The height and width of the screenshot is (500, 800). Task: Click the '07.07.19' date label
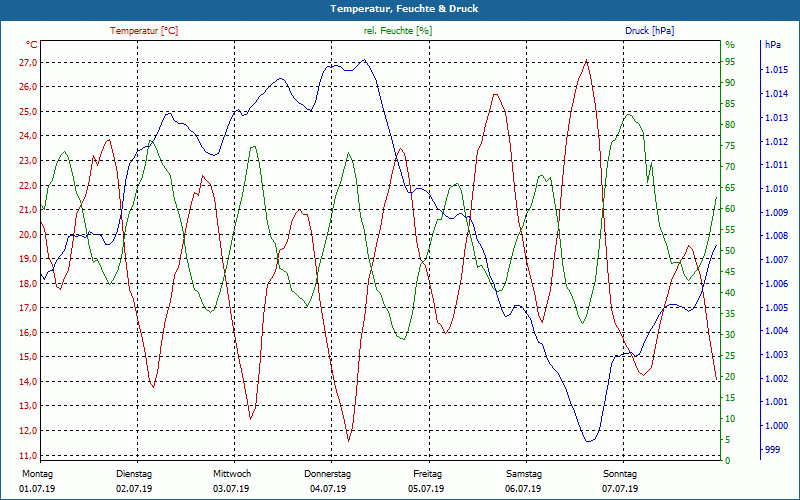click(620, 489)
